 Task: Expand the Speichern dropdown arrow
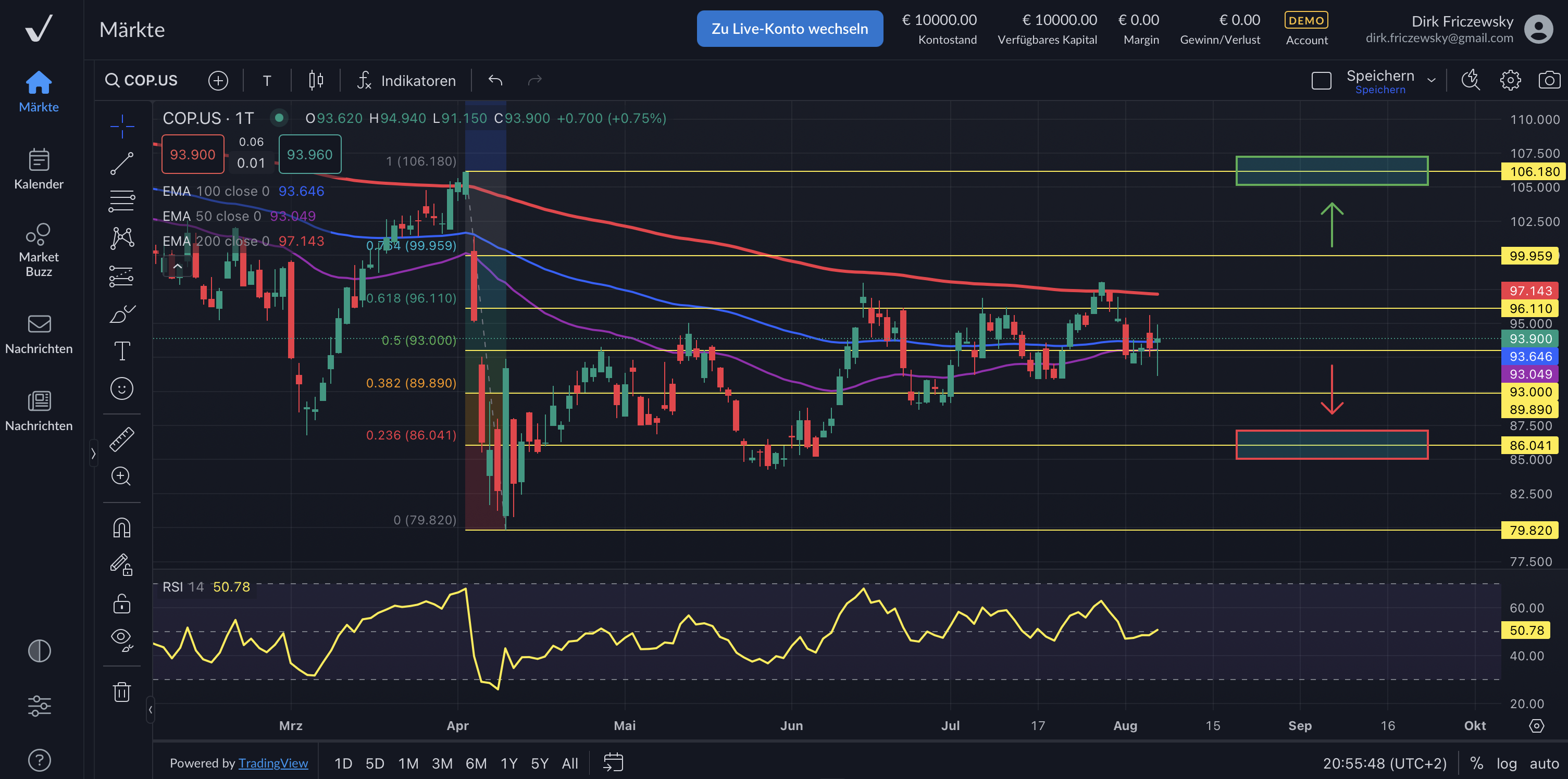(1431, 80)
